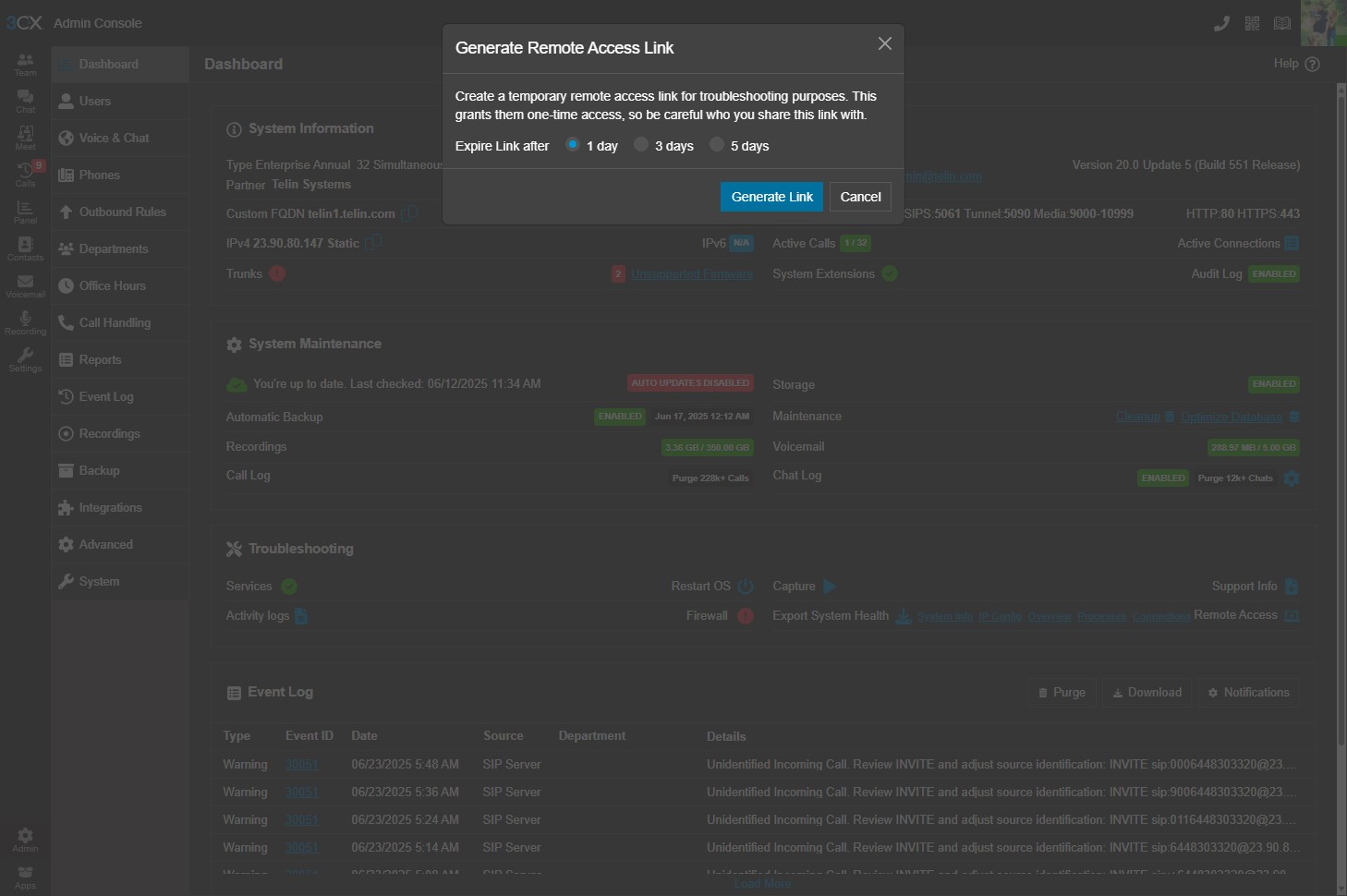Open System in the admin menu

(120, 581)
